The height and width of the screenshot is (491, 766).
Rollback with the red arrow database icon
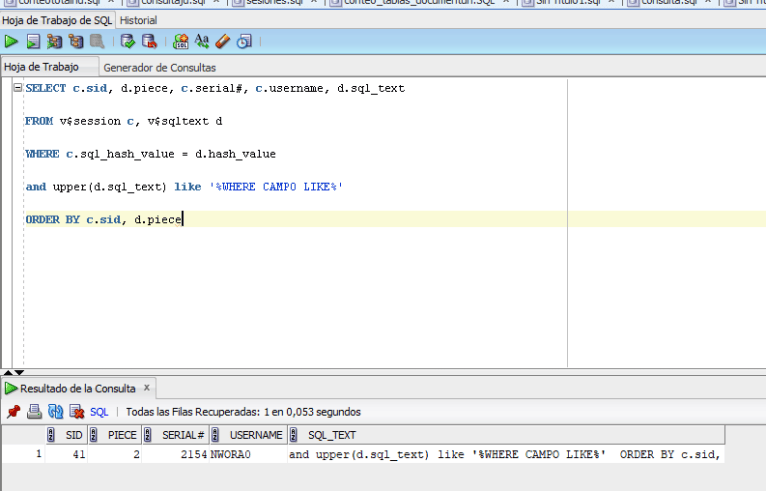[149, 42]
